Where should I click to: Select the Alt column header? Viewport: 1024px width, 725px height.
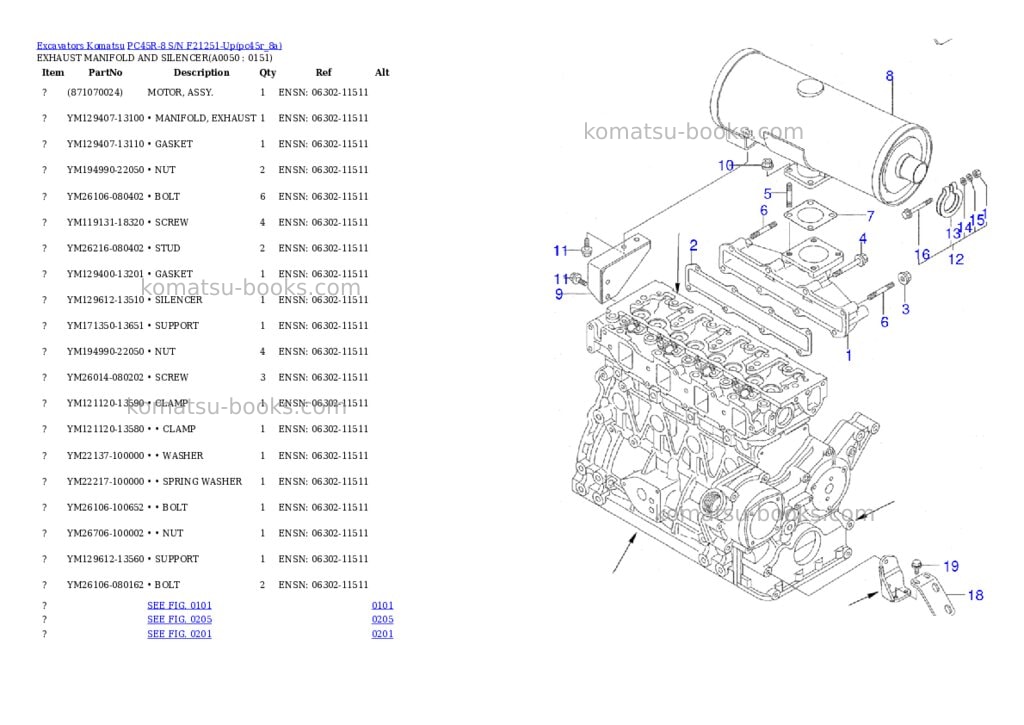[x=382, y=72]
